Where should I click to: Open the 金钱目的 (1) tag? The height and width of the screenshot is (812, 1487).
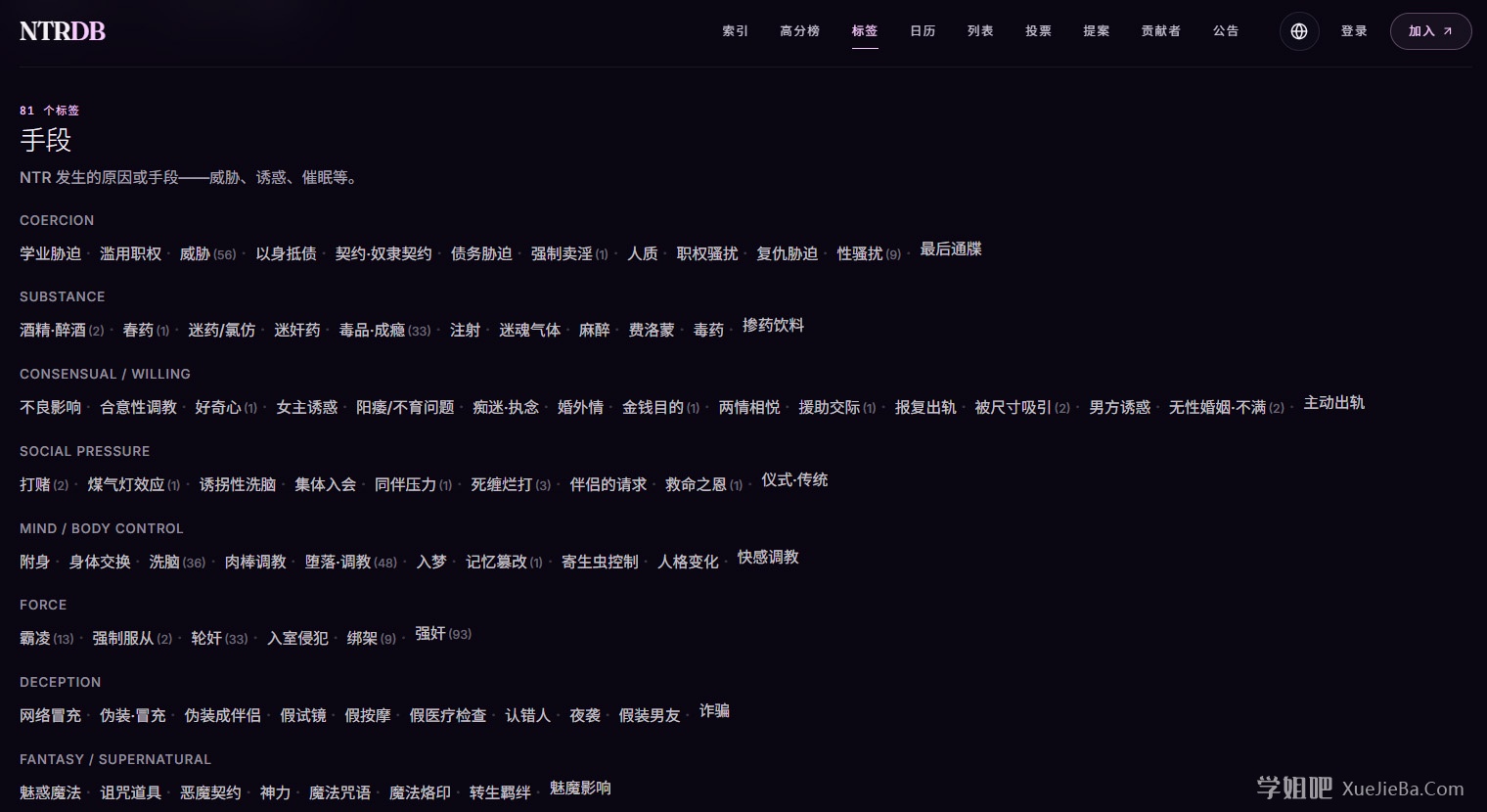coord(660,407)
